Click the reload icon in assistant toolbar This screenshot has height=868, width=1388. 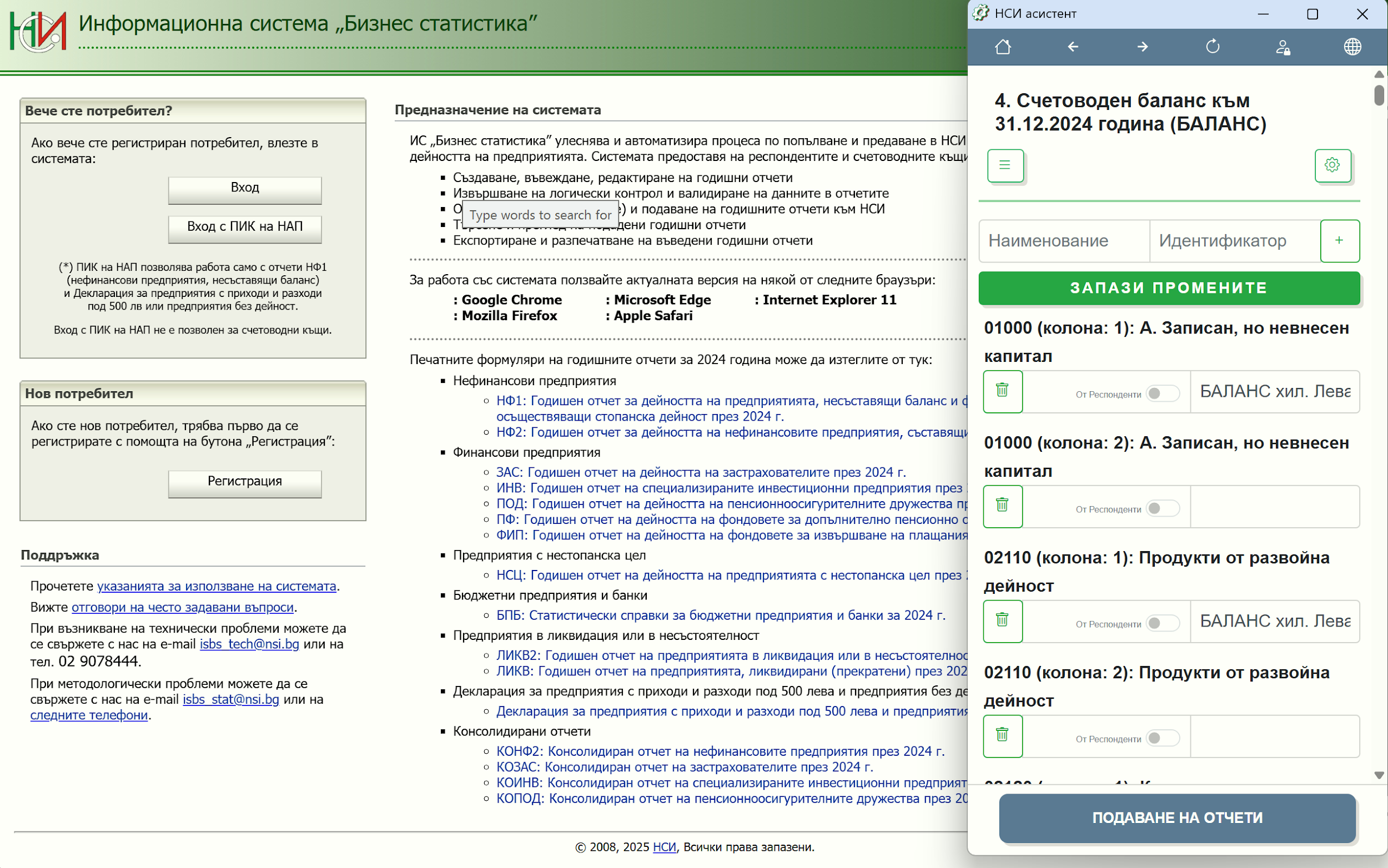[x=1213, y=47]
